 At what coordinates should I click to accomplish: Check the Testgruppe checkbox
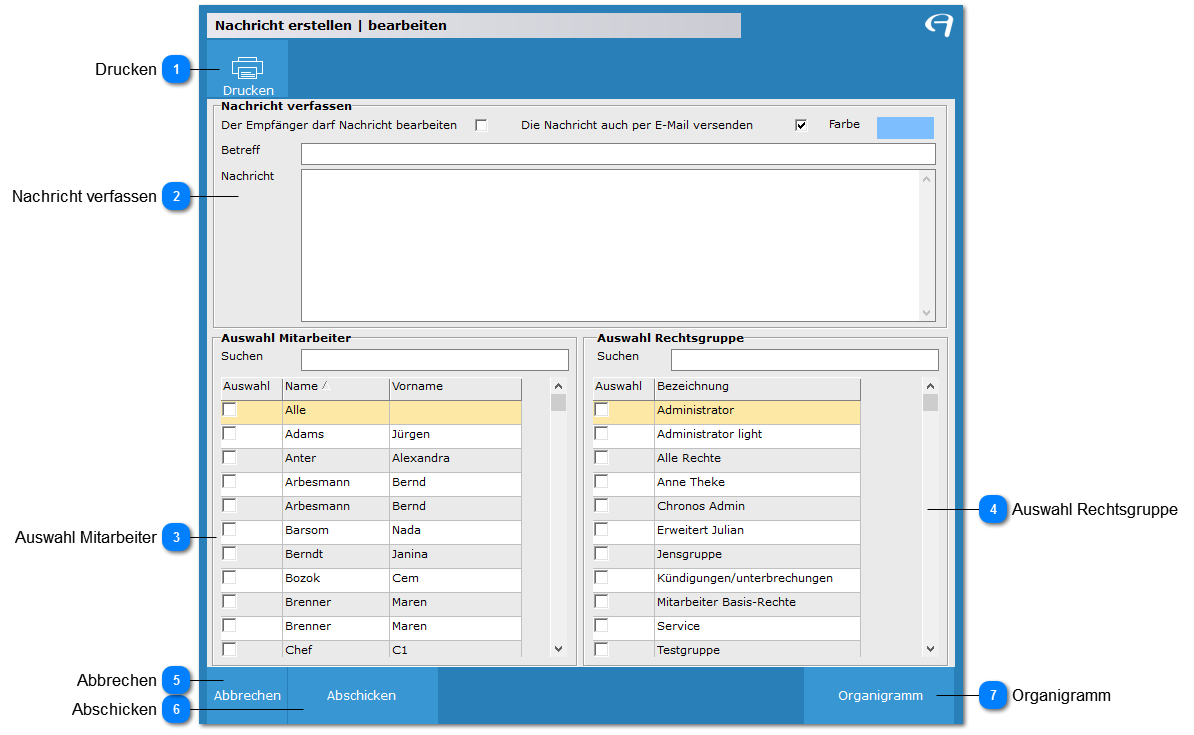[602, 650]
